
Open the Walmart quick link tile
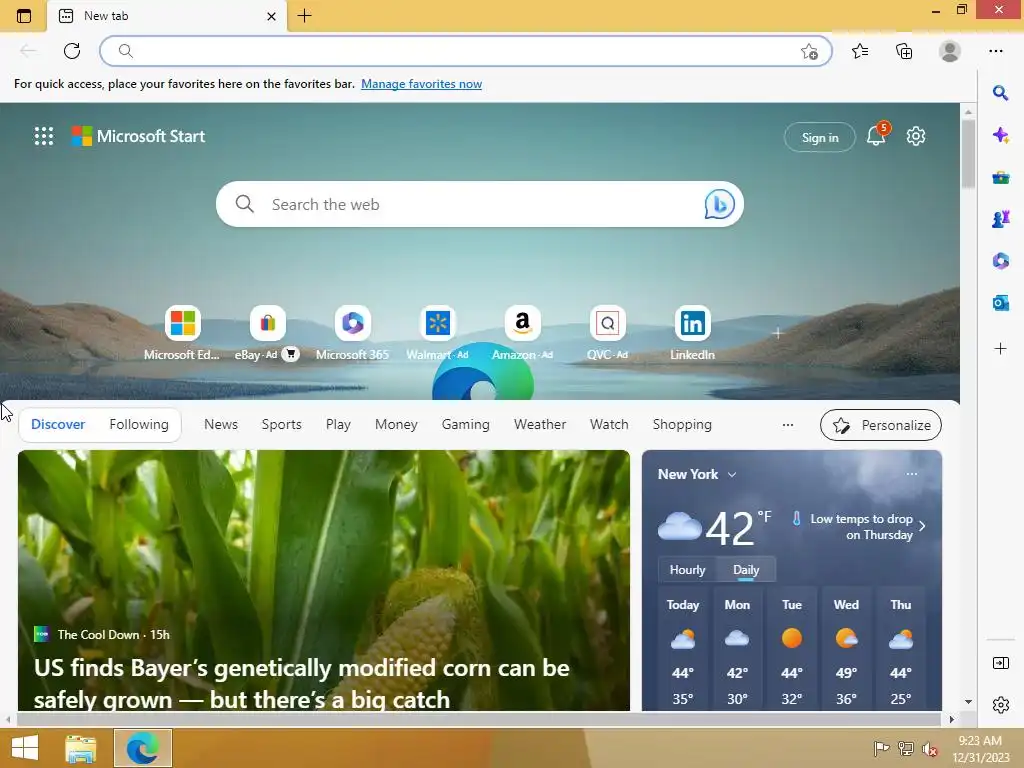tap(438, 332)
